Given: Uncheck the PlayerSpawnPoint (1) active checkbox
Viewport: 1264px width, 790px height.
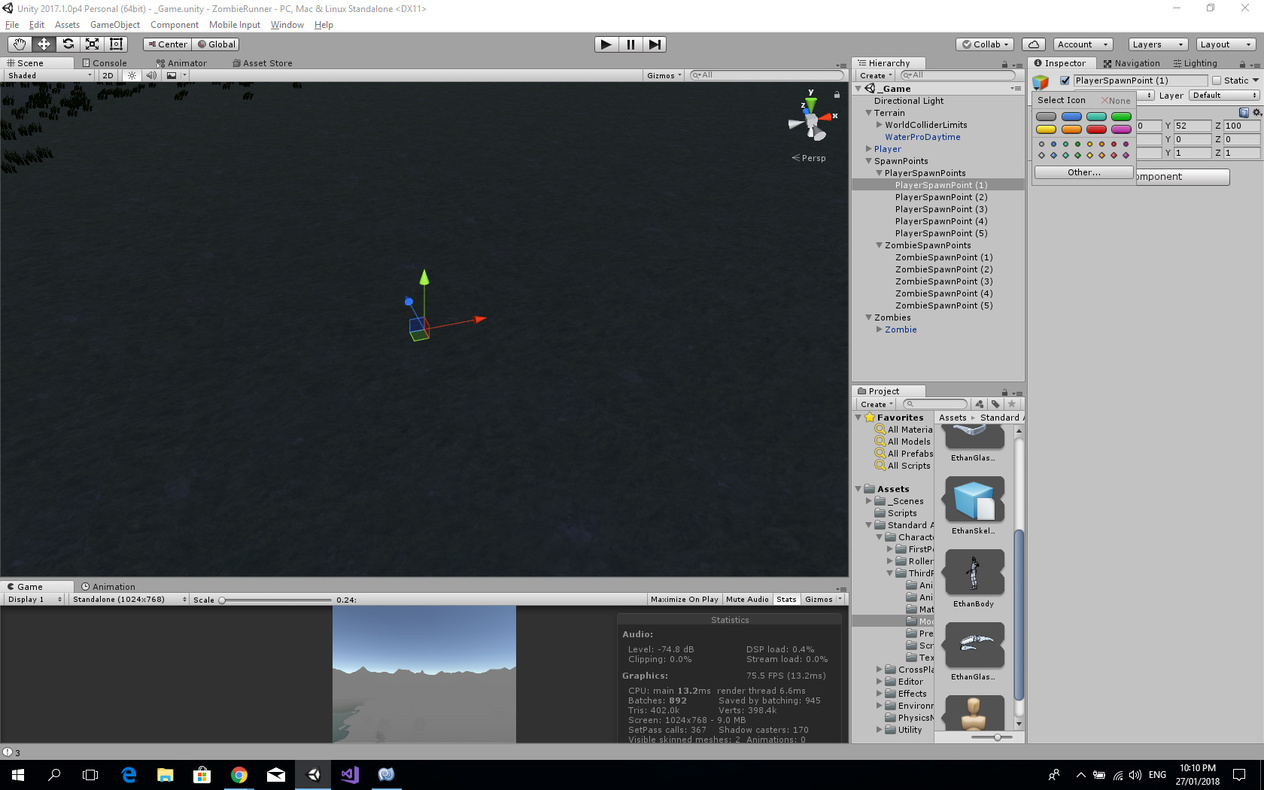Looking at the screenshot, I should pos(1065,81).
